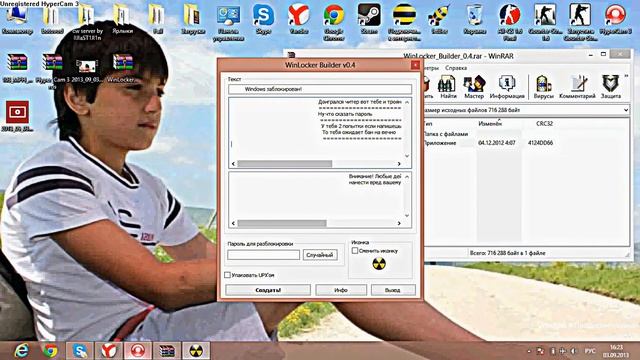Viewport: 640px width, 360px height.
Task: Launch Steam from the desktop
Action: coord(369,19)
